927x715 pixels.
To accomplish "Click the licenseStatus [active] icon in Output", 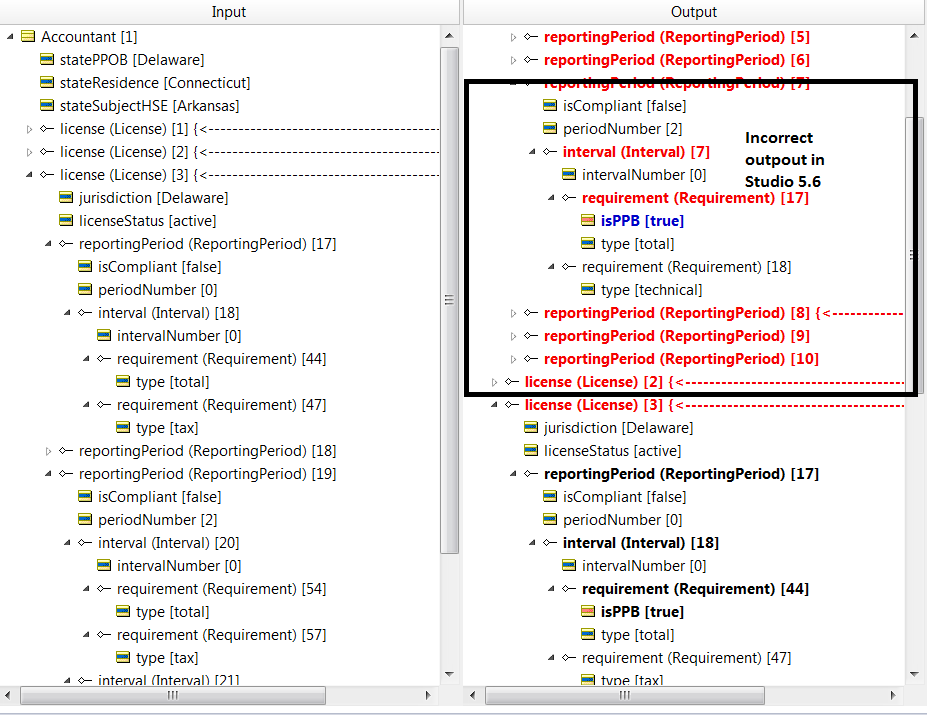I will [x=531, y=450].
